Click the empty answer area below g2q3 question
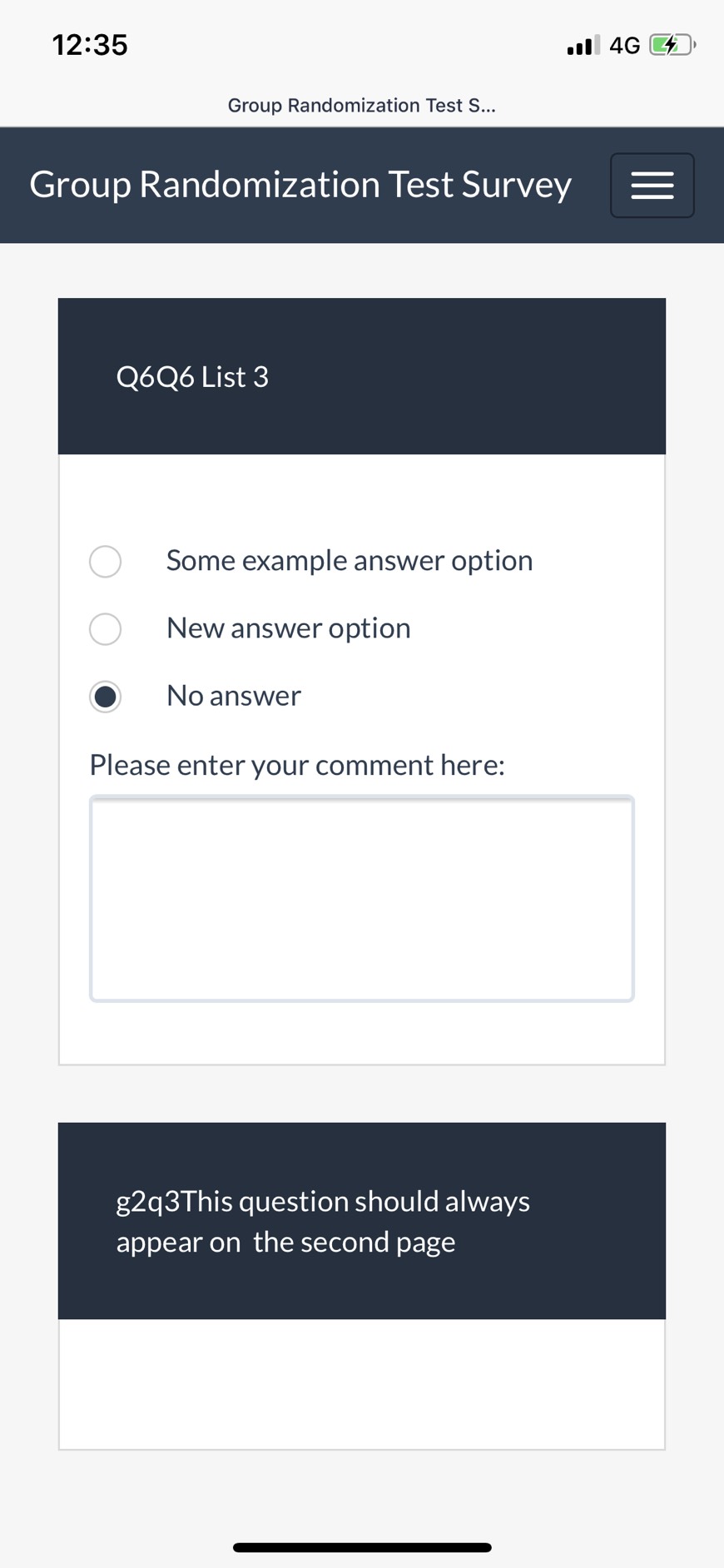This screenshot has width=724, height=1568. [x=362, y=1383]
